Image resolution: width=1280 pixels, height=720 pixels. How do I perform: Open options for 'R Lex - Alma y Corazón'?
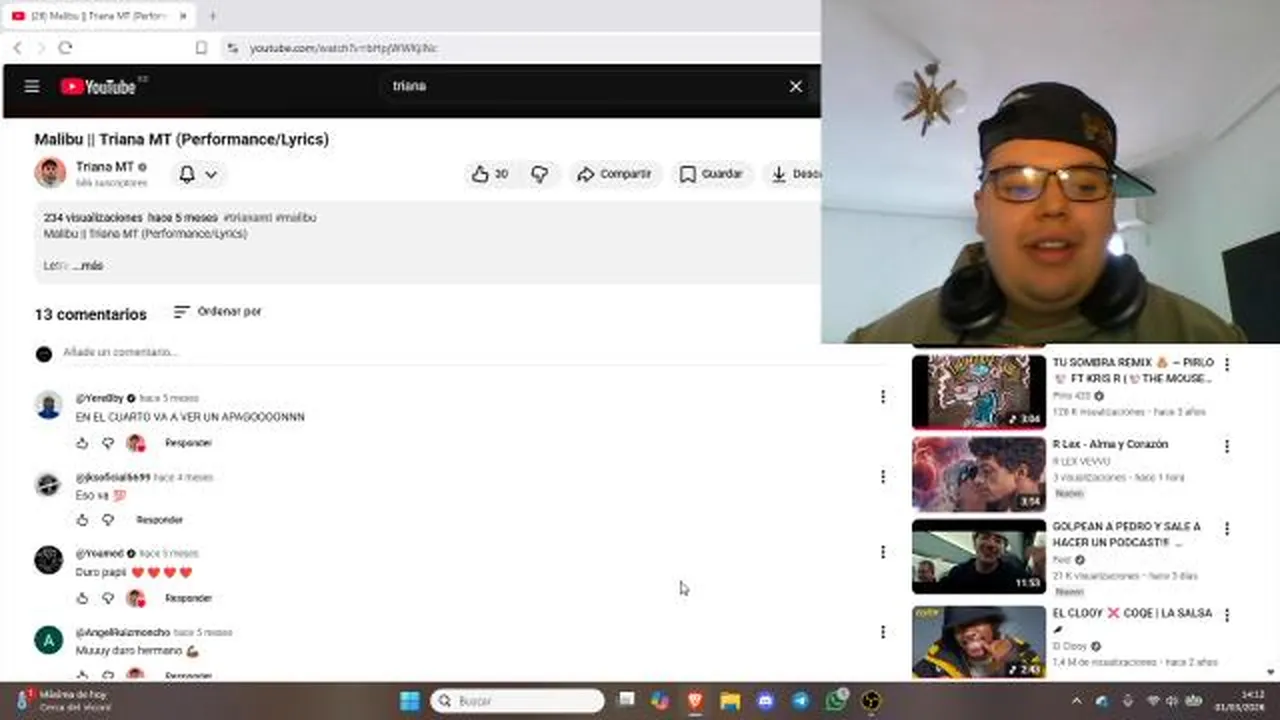point(1227,446)
